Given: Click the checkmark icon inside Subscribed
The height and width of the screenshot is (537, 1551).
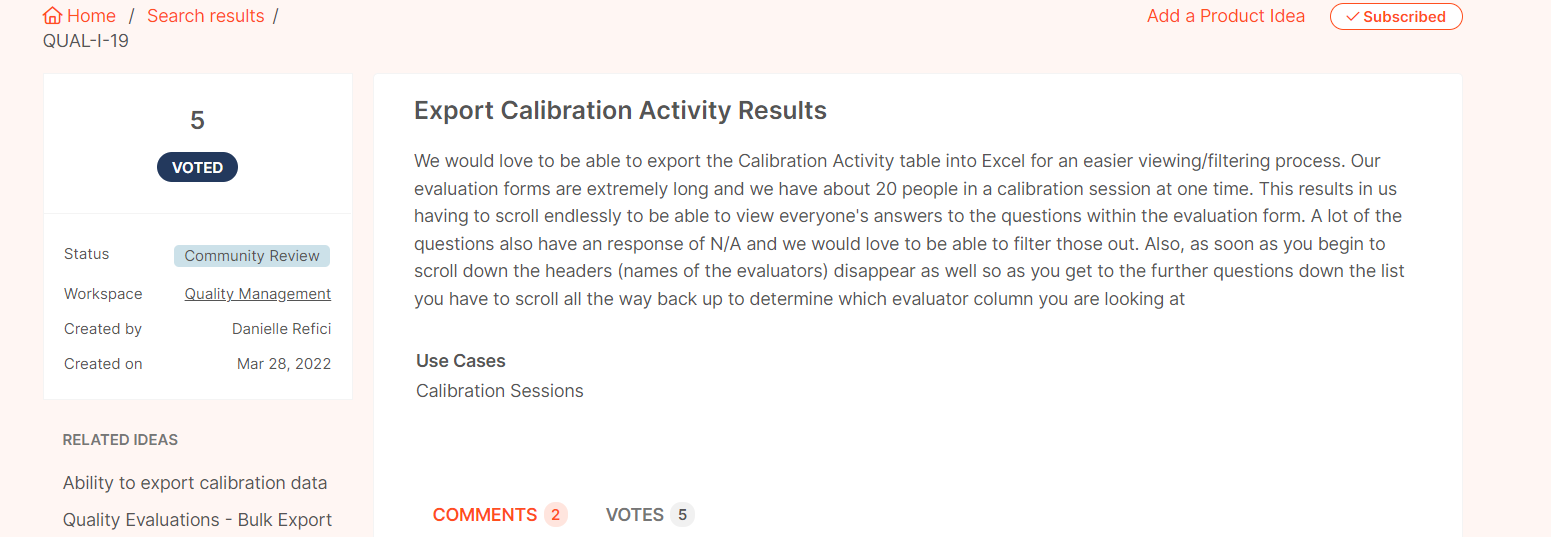Looking at the screenshot, I should [1352, 17].
